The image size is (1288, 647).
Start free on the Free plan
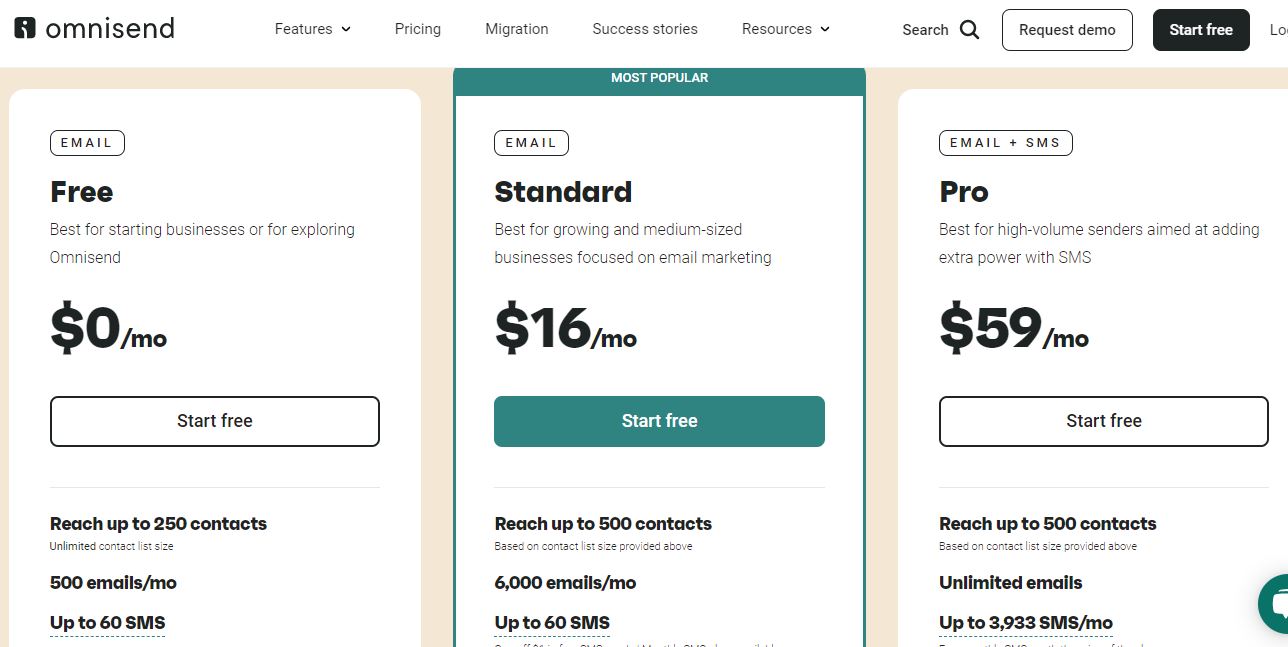point(215,421)
